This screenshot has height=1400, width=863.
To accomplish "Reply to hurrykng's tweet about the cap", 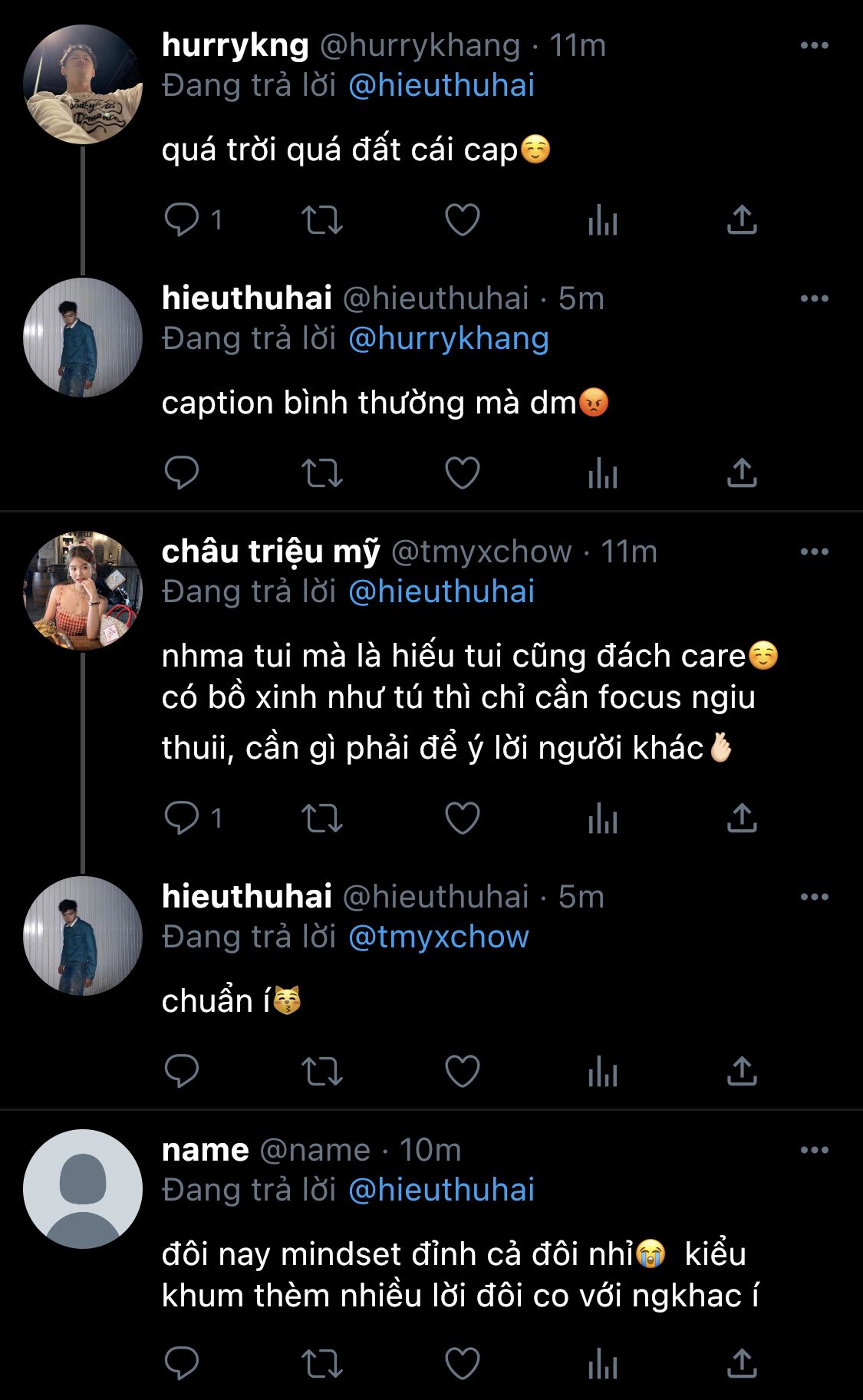I will (182, 220).
